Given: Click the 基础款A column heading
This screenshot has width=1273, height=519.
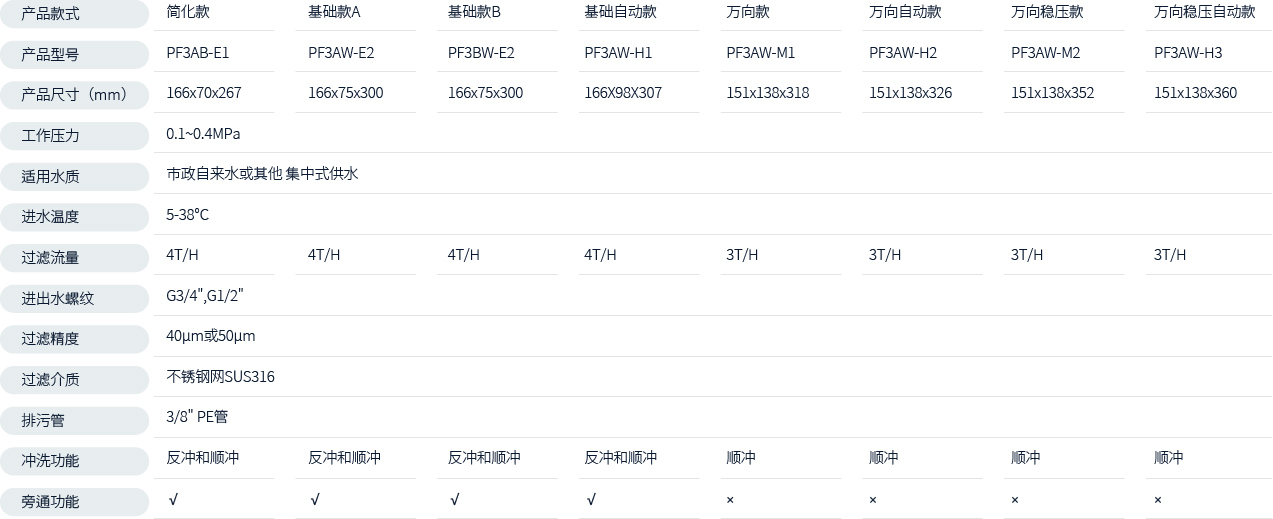Looking at the screenshot, I should click(x=334, y=12).
